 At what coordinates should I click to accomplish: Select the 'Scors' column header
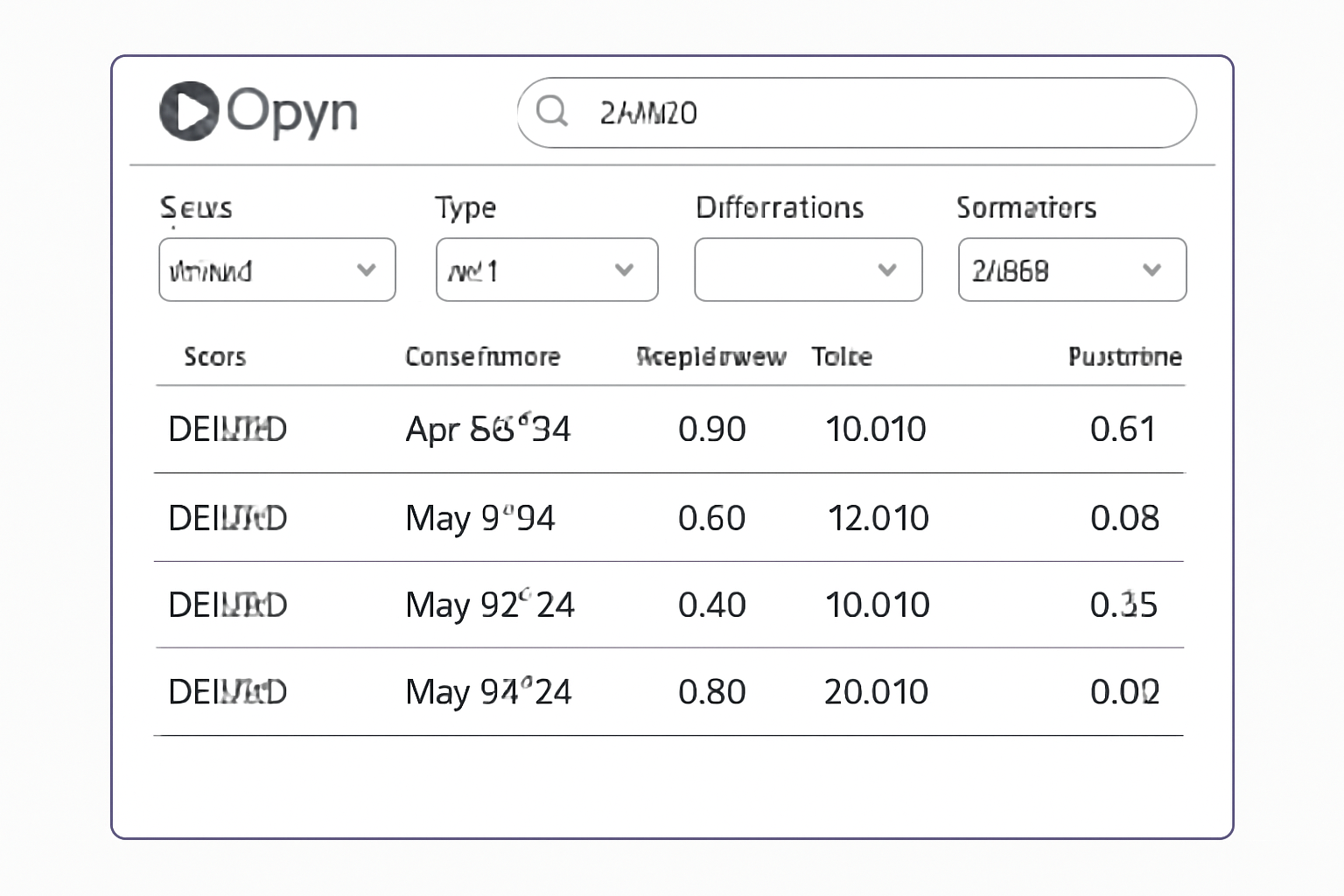215,357
